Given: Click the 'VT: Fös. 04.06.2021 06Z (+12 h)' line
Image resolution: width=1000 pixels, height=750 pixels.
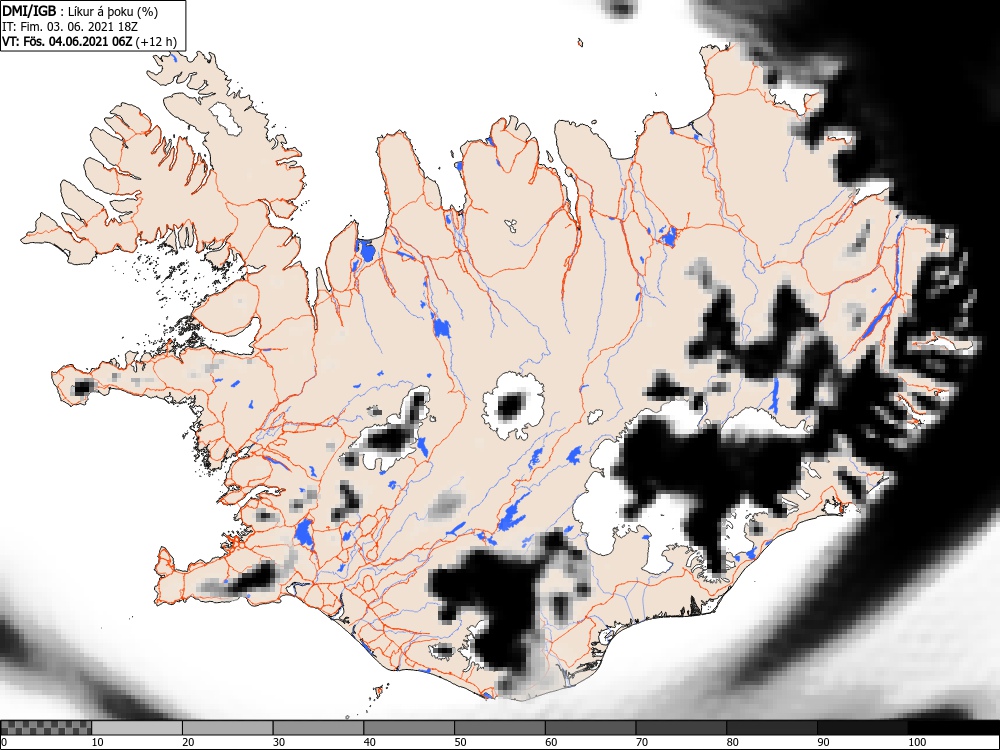Looking at the screenshot, I should [89, 41].
